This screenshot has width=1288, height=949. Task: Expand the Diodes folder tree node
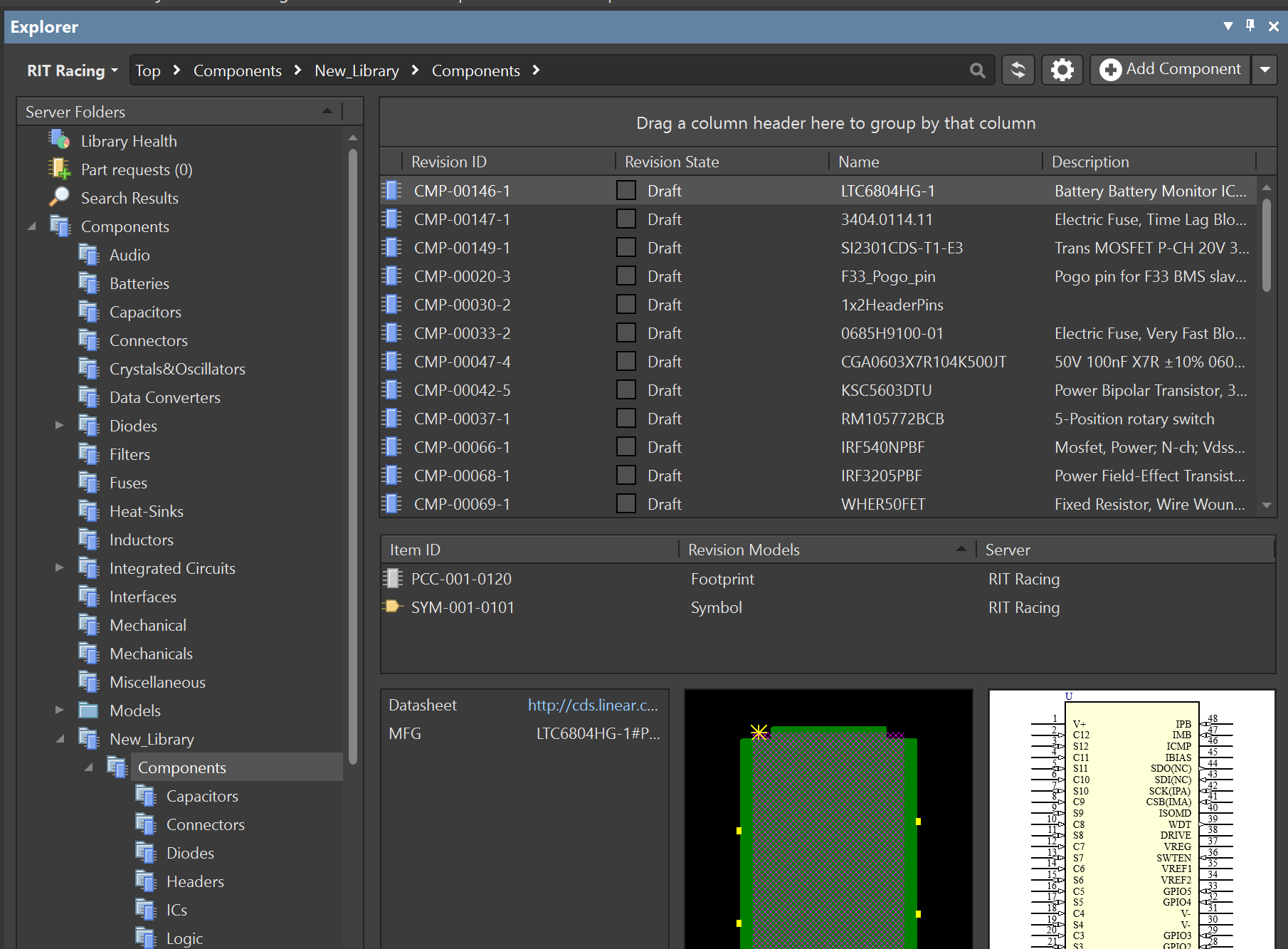(60, 425)
